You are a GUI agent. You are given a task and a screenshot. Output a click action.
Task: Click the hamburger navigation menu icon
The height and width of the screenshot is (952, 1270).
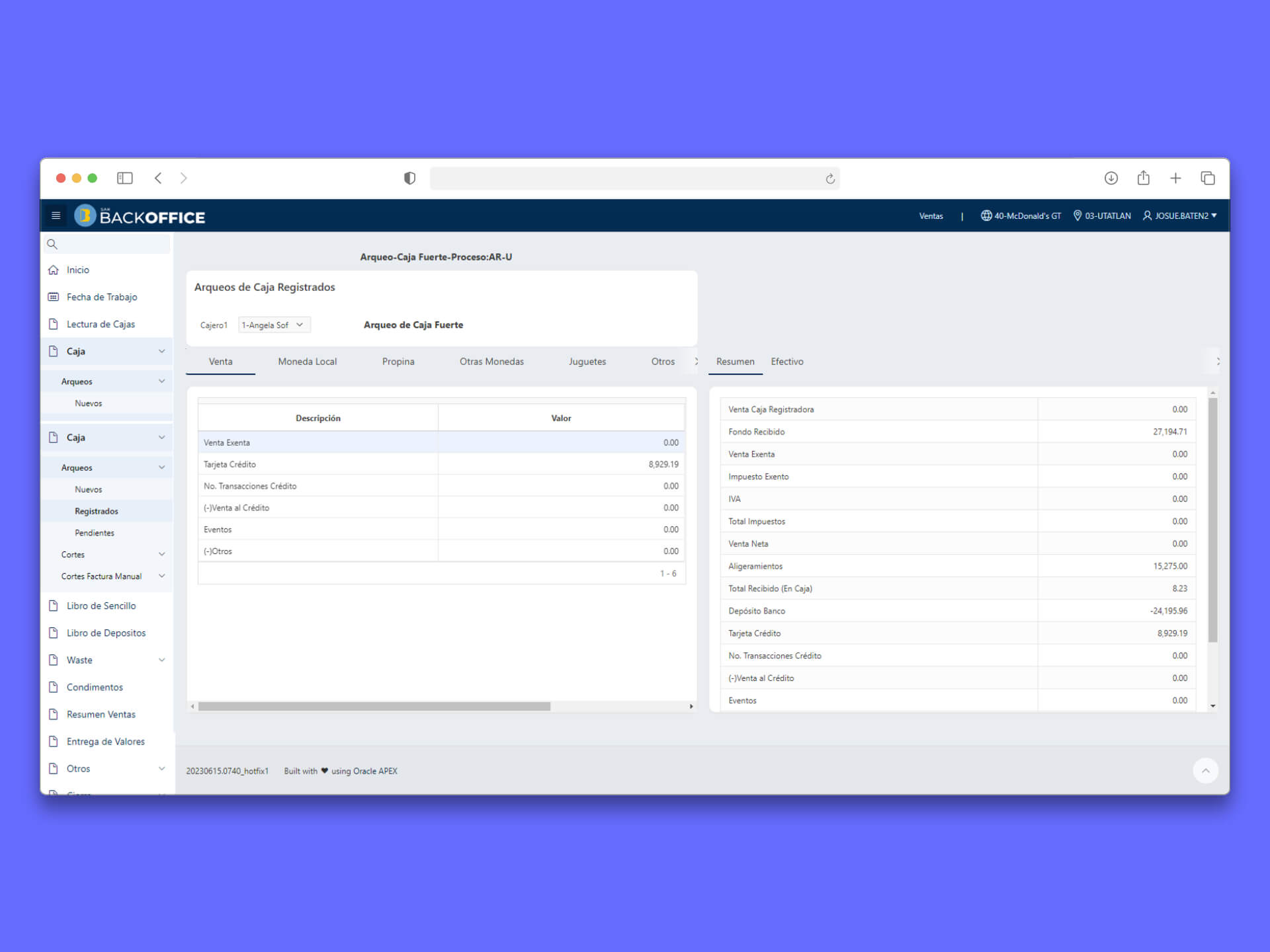pyautogui.click(x=56, y=216)
